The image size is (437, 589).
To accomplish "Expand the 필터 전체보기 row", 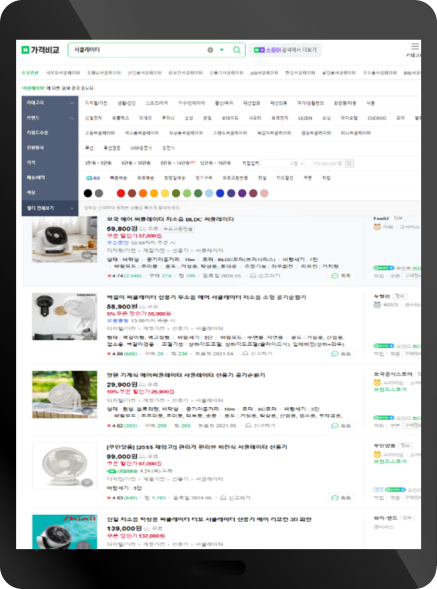I will [50, 208].
